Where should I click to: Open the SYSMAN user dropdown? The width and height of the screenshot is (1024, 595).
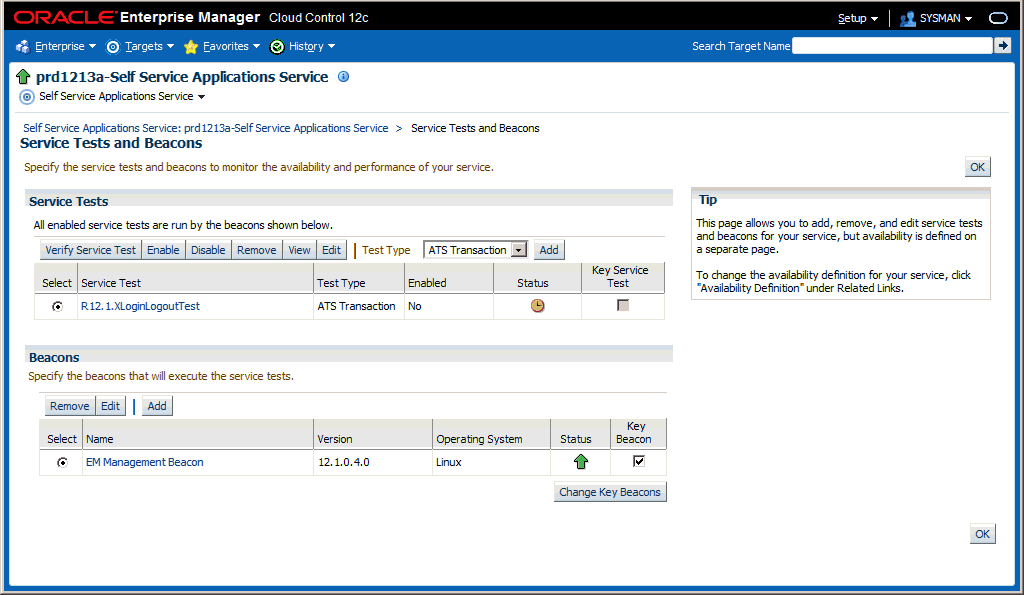point(946,18)
